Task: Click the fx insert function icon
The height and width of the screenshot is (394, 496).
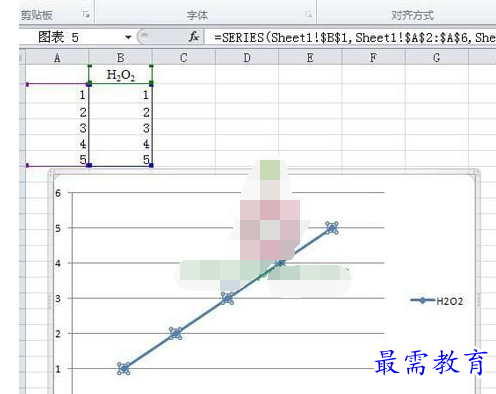Action: point(194,37)
